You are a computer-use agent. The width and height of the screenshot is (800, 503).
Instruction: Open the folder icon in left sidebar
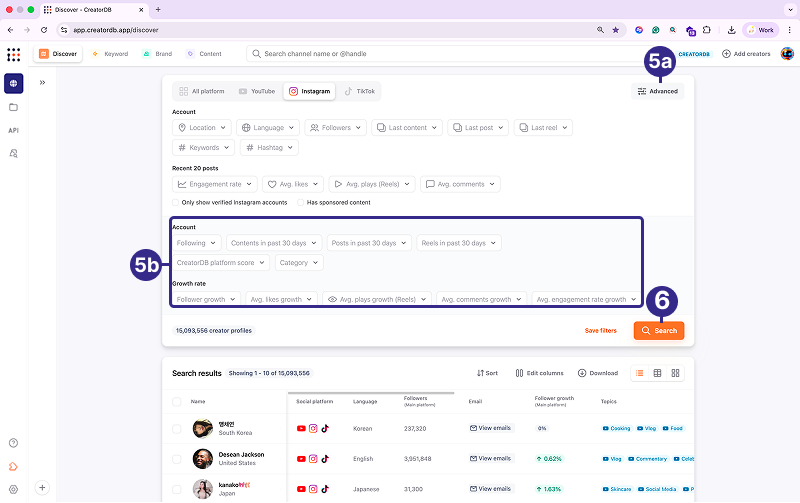(14, 107)
